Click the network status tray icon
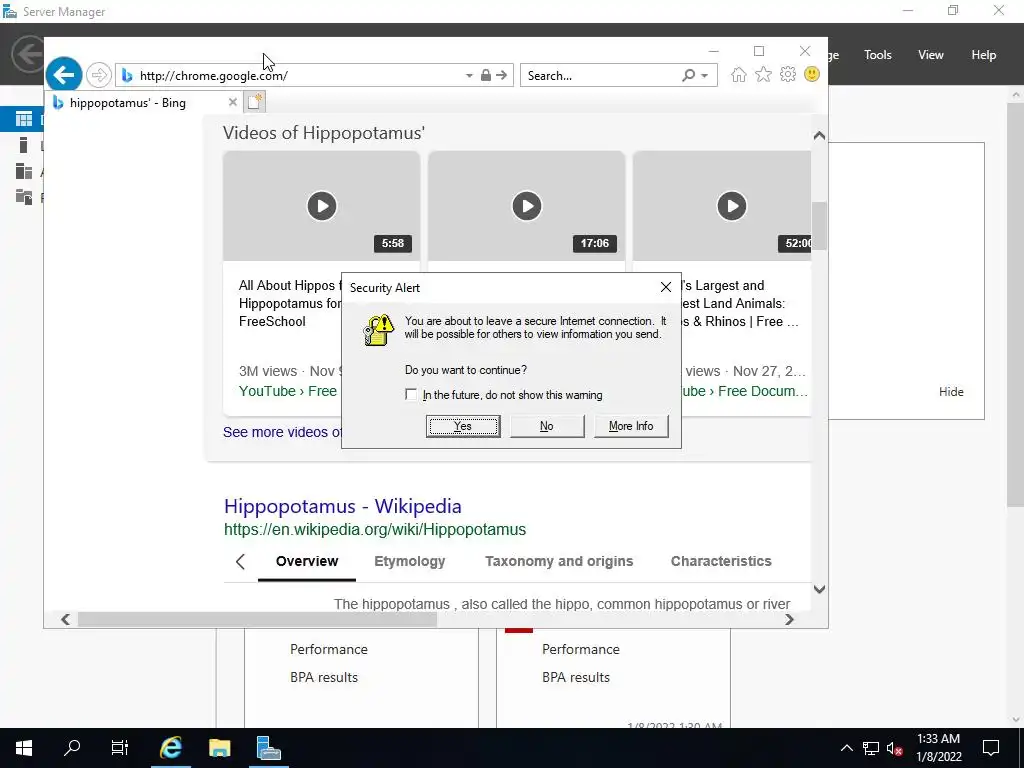The image size is (1024, 768). pyautogui.click(x=871, y=748)
